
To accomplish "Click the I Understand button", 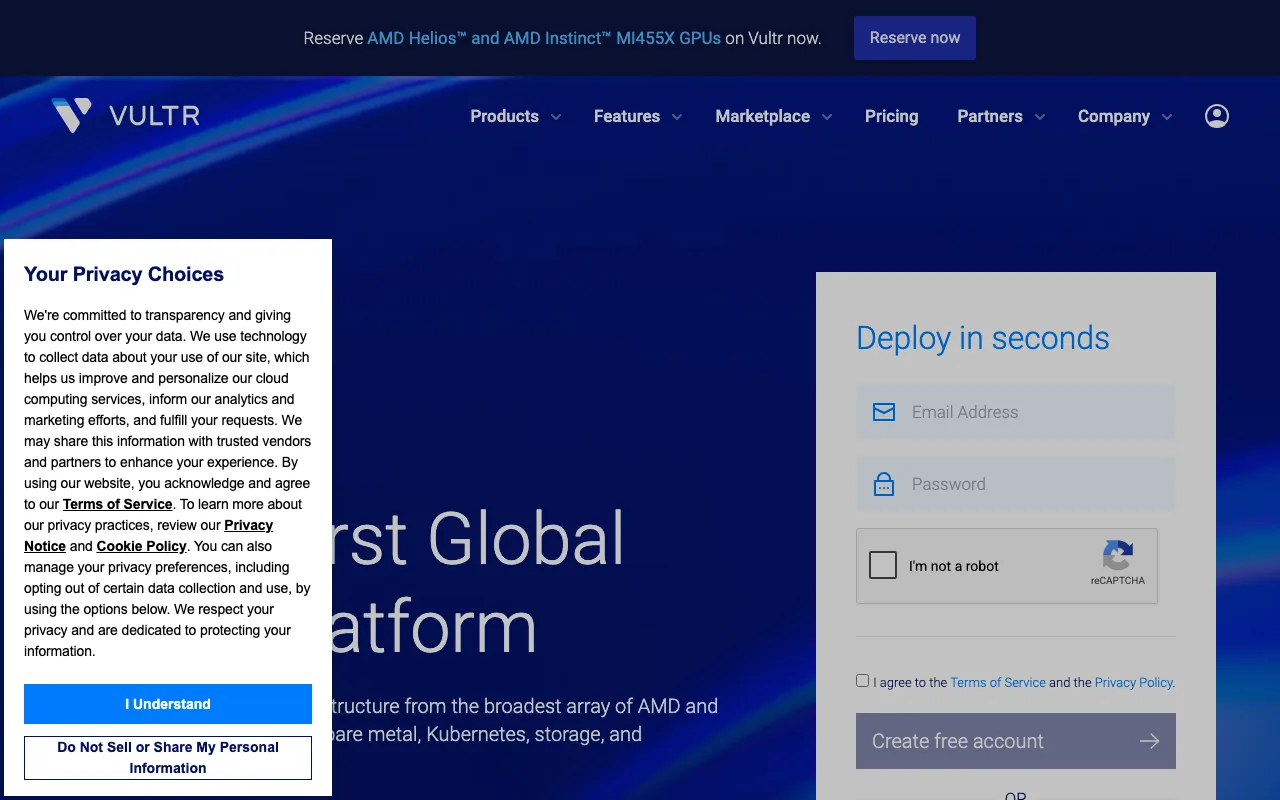I will [x=168, y=704].
